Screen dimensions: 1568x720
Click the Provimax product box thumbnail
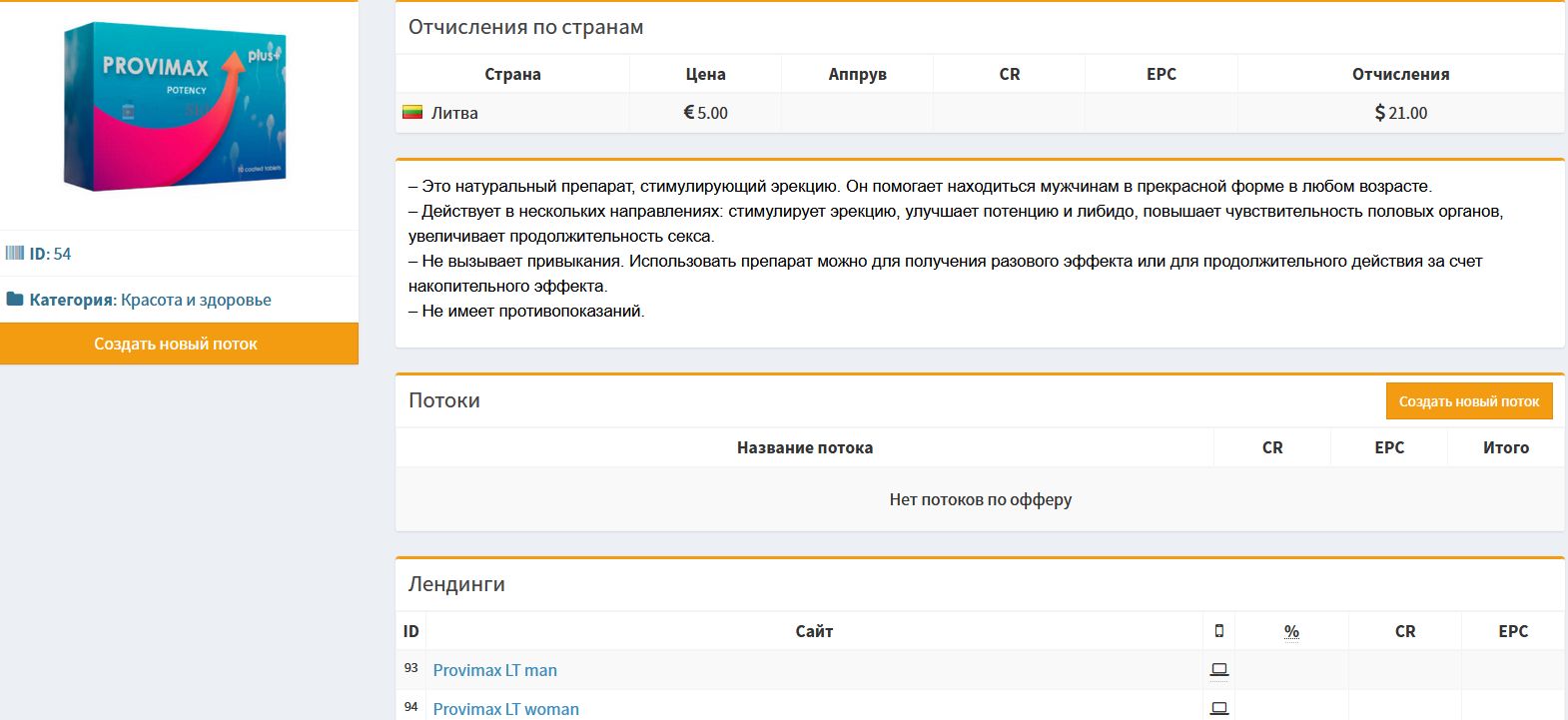[176, 108]
